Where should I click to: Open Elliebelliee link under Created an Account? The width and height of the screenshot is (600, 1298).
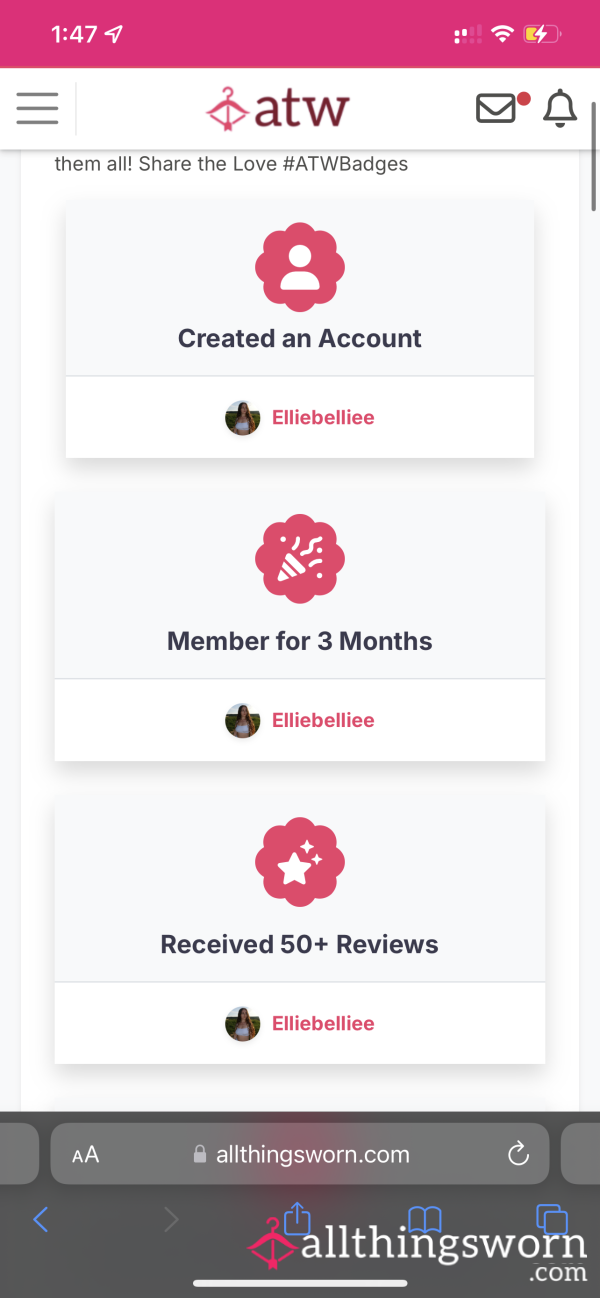pos(323,417)
